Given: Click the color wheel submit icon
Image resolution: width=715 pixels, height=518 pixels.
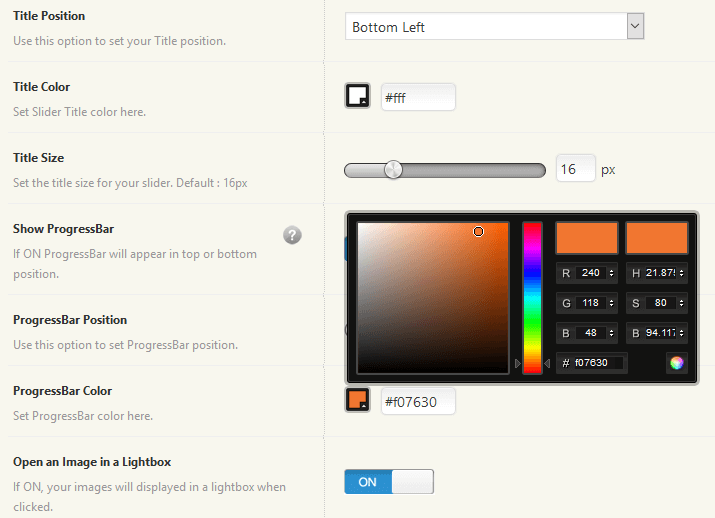Looking at the screenshot, I should (x=676, y=363).
